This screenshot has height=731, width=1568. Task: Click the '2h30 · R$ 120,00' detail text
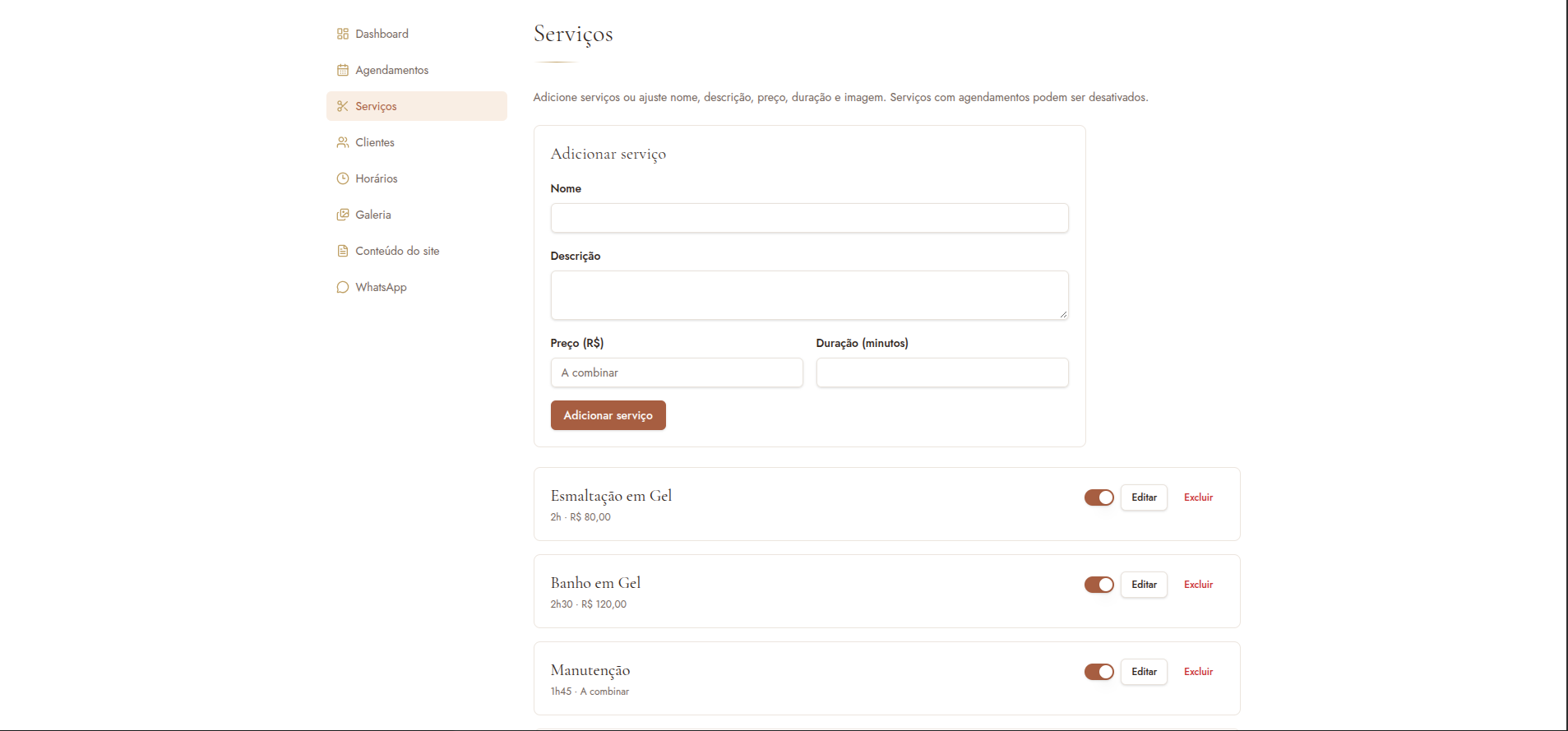click(589, 604)
